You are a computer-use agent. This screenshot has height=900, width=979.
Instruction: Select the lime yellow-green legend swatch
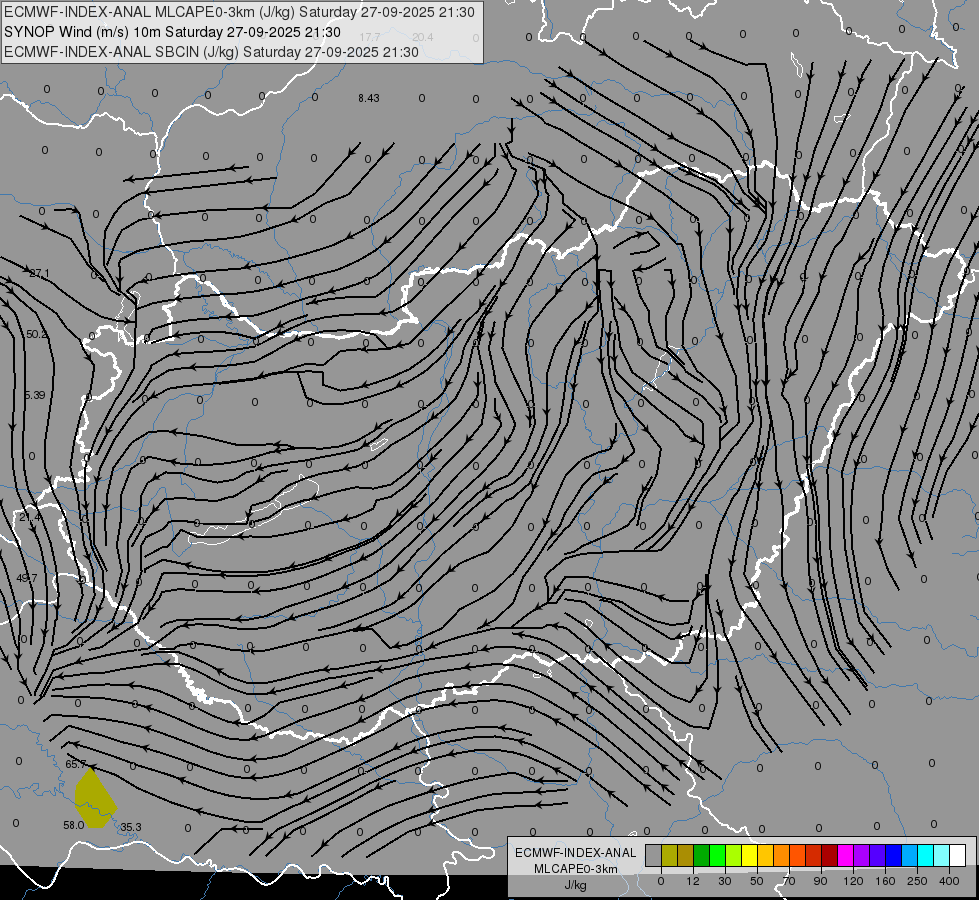click(x=734, y=855)
